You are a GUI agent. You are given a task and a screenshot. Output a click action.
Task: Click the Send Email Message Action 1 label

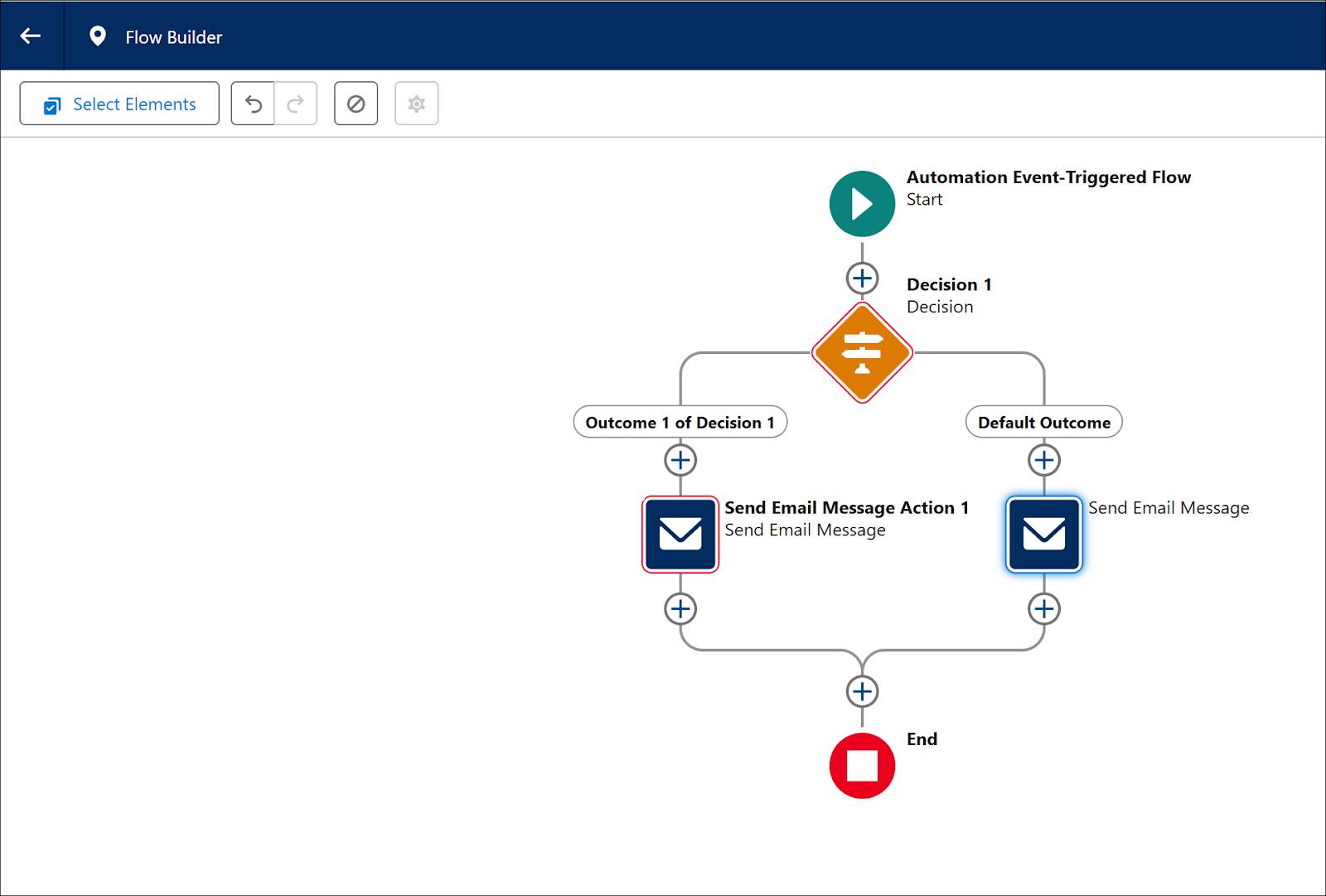[846, 507]
